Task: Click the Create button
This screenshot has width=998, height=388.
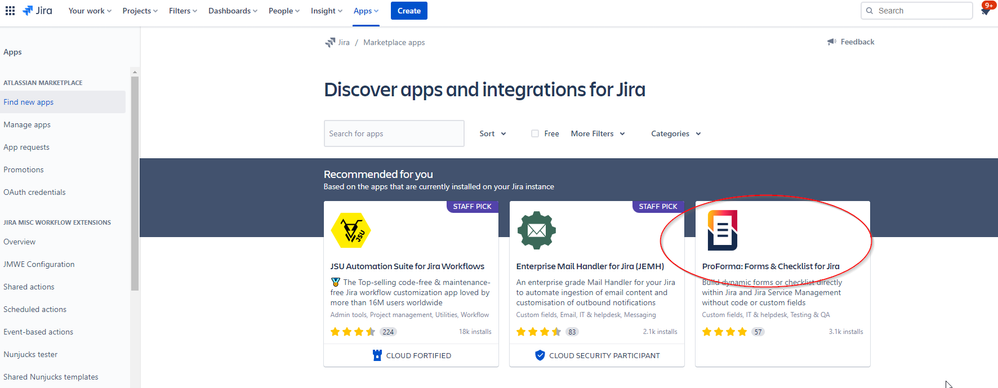Action: pyautogui.click(x=409, y=11)
